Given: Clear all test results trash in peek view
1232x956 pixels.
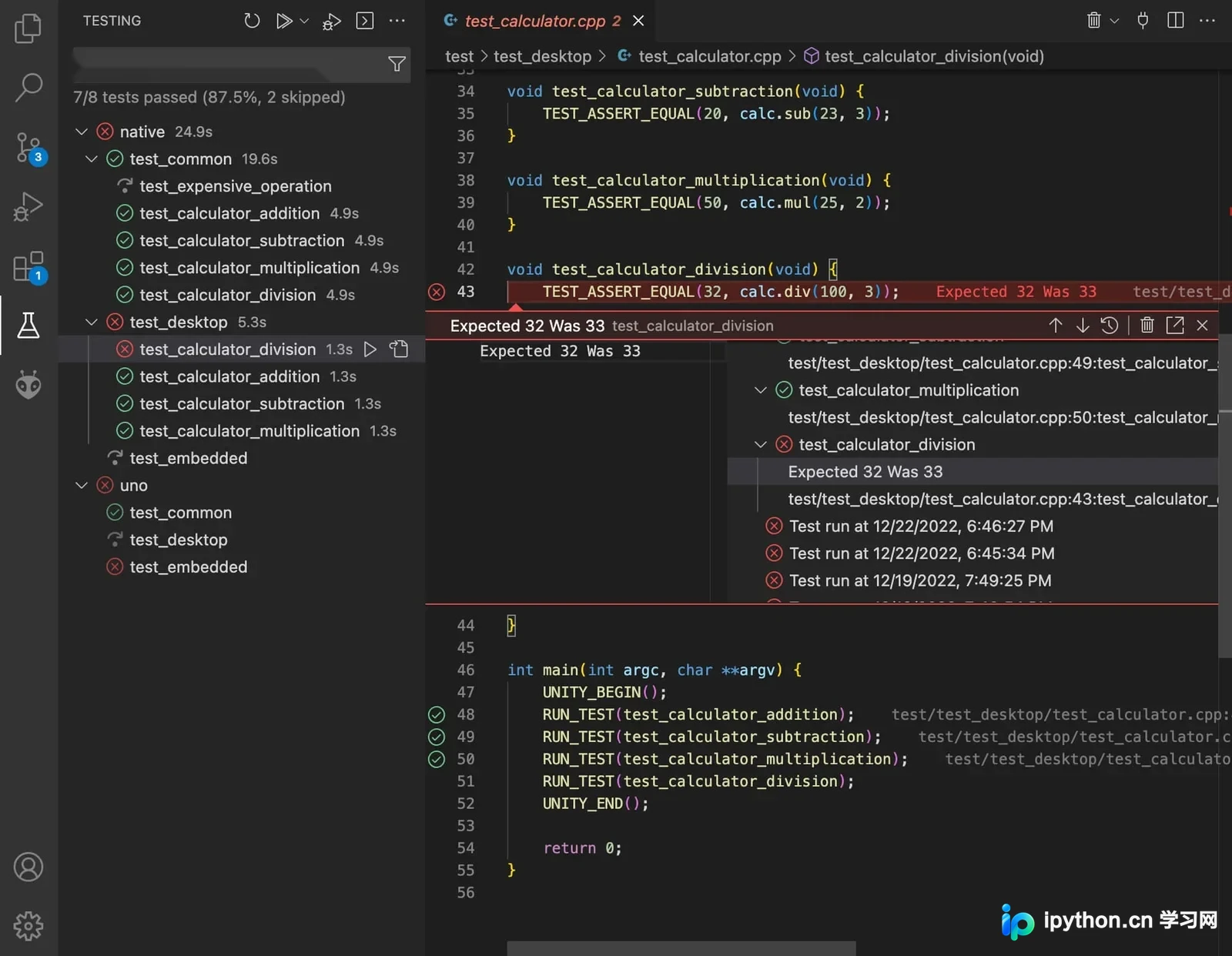Looking at the screenshot, I should tap(1147, 326).
